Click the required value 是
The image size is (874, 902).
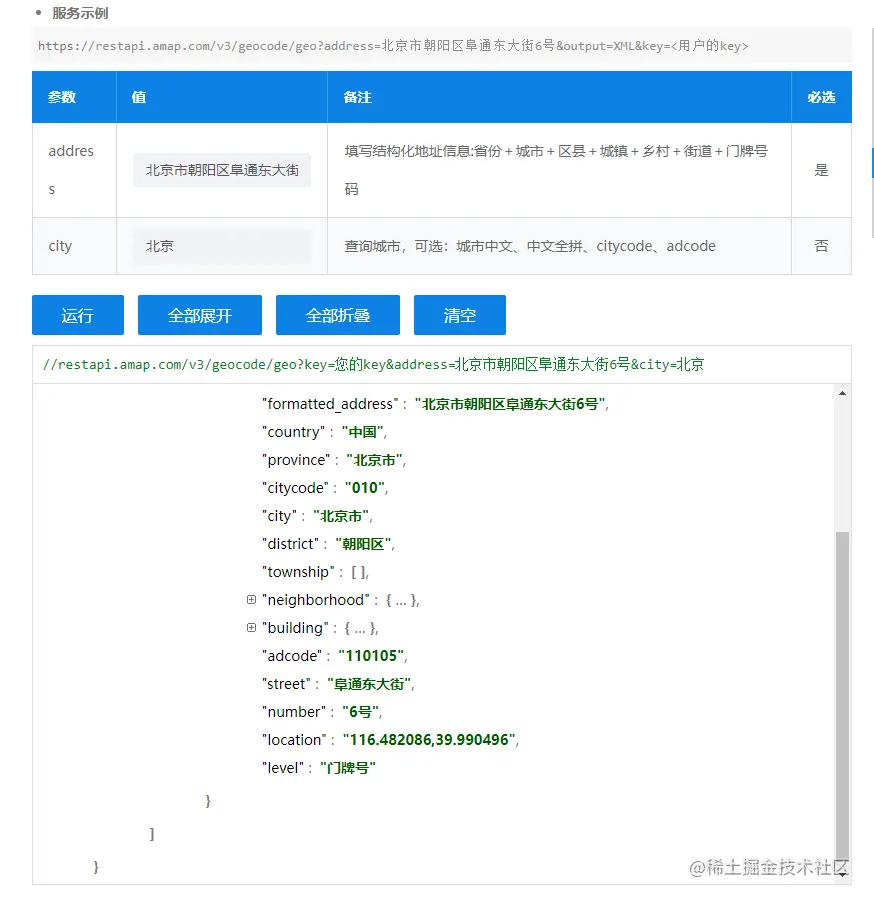click(821, 170)
